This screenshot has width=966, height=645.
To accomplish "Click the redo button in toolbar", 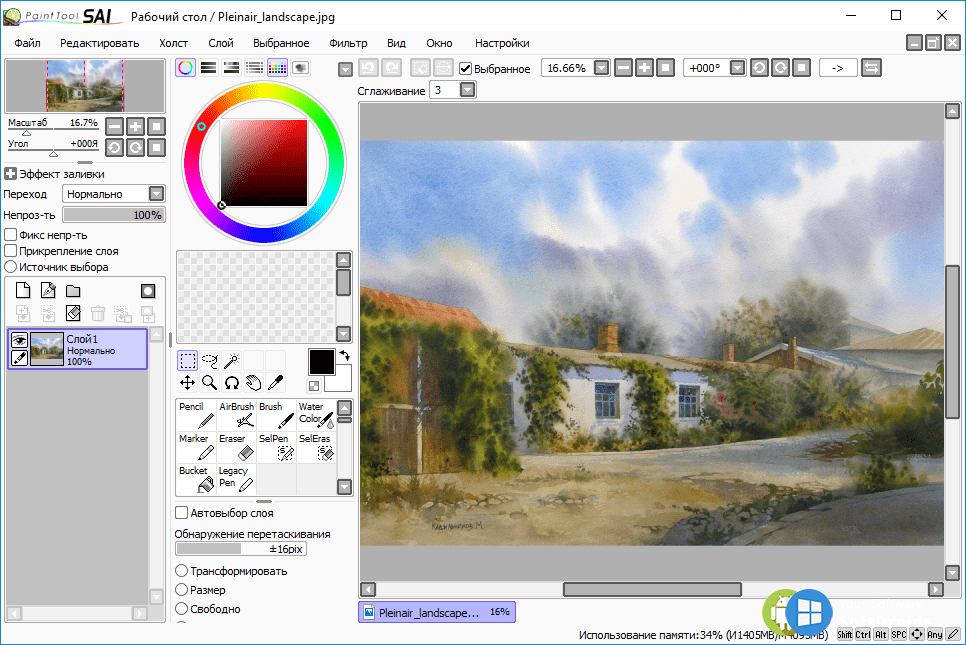I will coord(391,68).
